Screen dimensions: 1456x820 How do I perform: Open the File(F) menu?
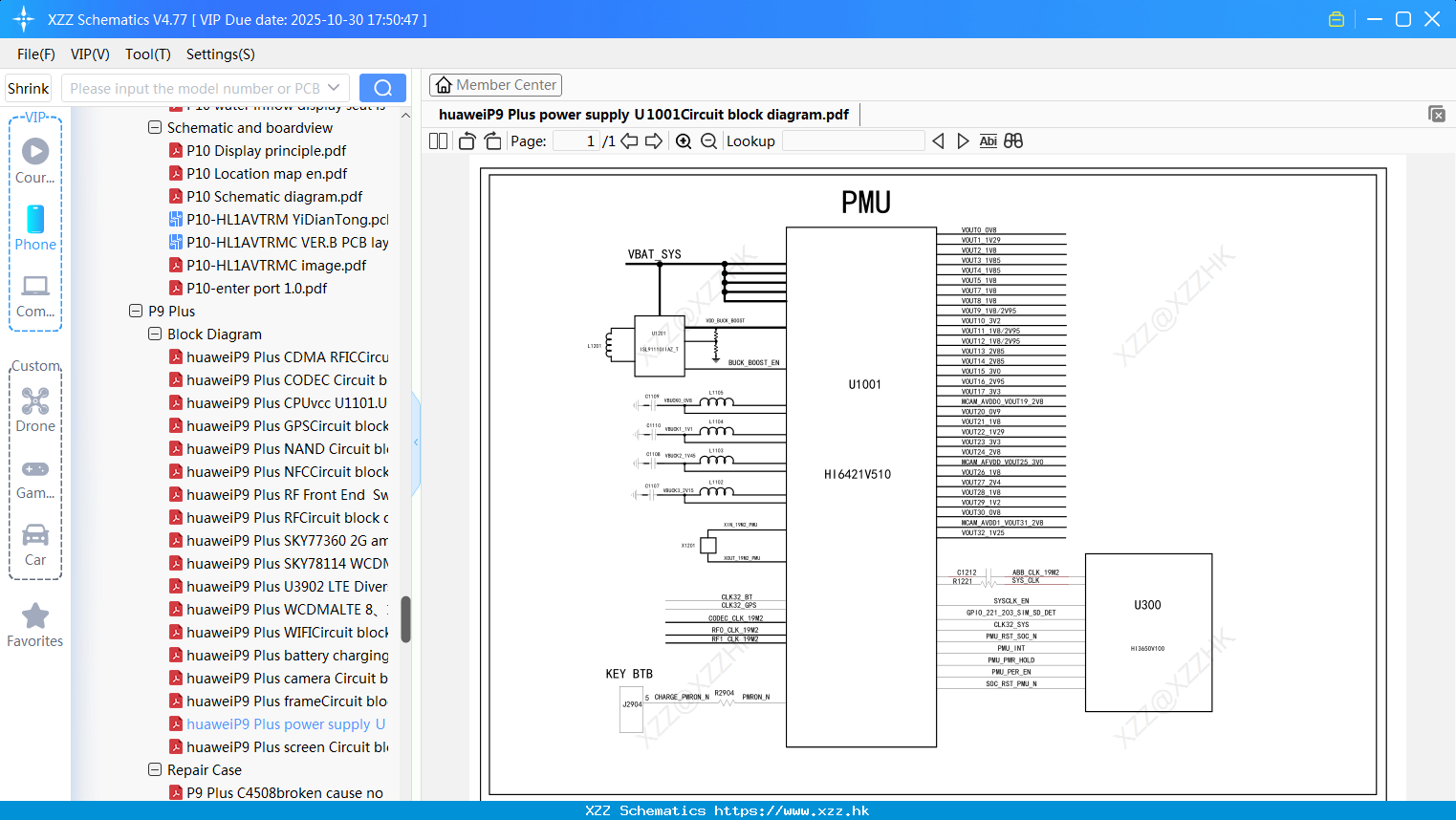(x=36, y=54)
